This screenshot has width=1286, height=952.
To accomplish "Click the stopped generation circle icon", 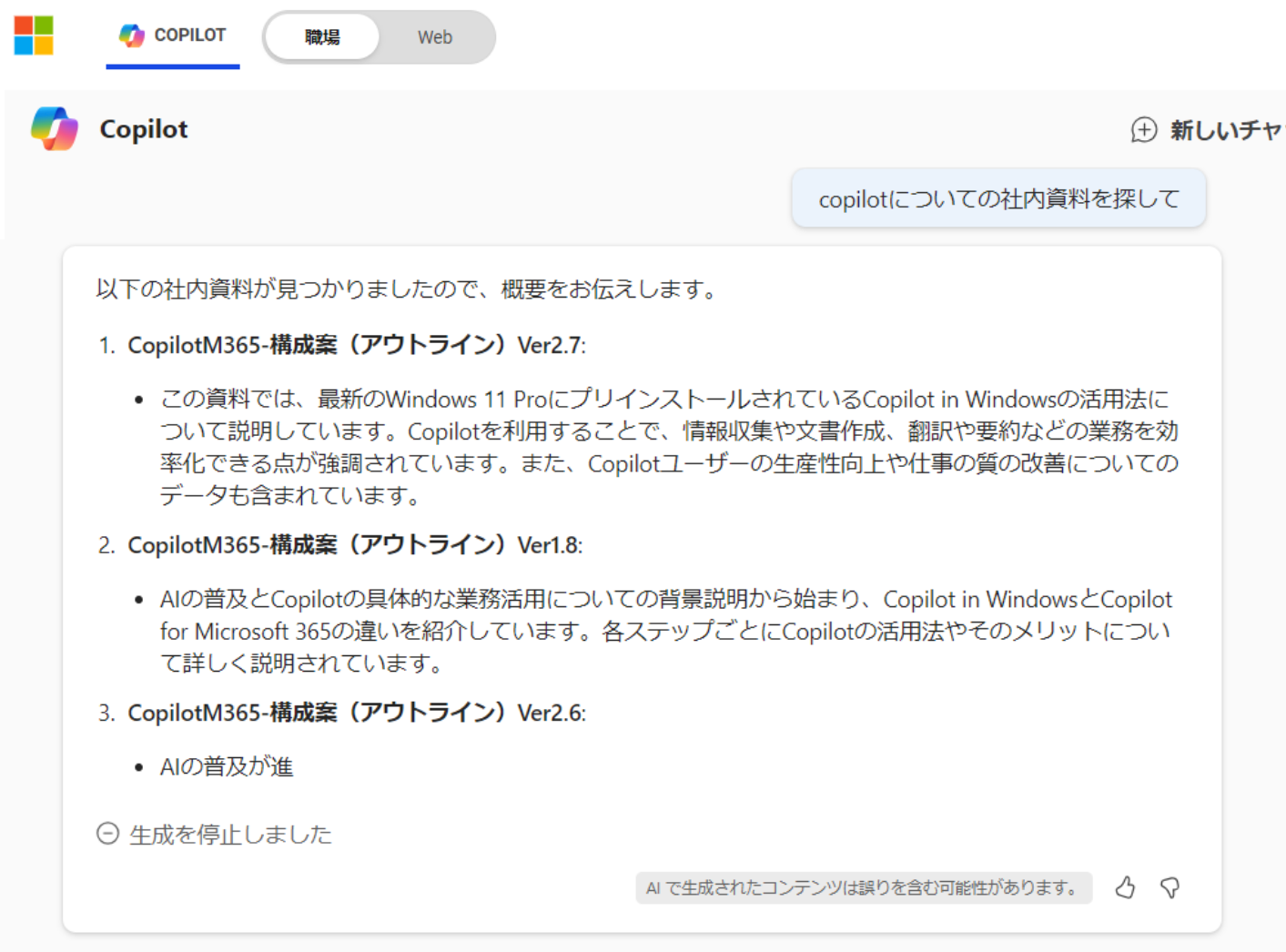I will [x=107, y=834].
